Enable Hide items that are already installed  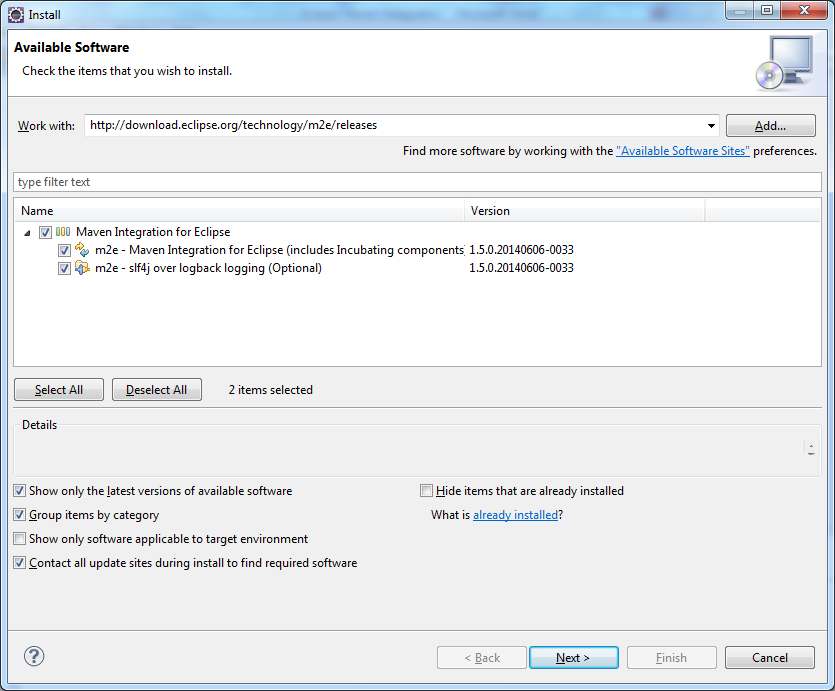[x=426, y=490]
